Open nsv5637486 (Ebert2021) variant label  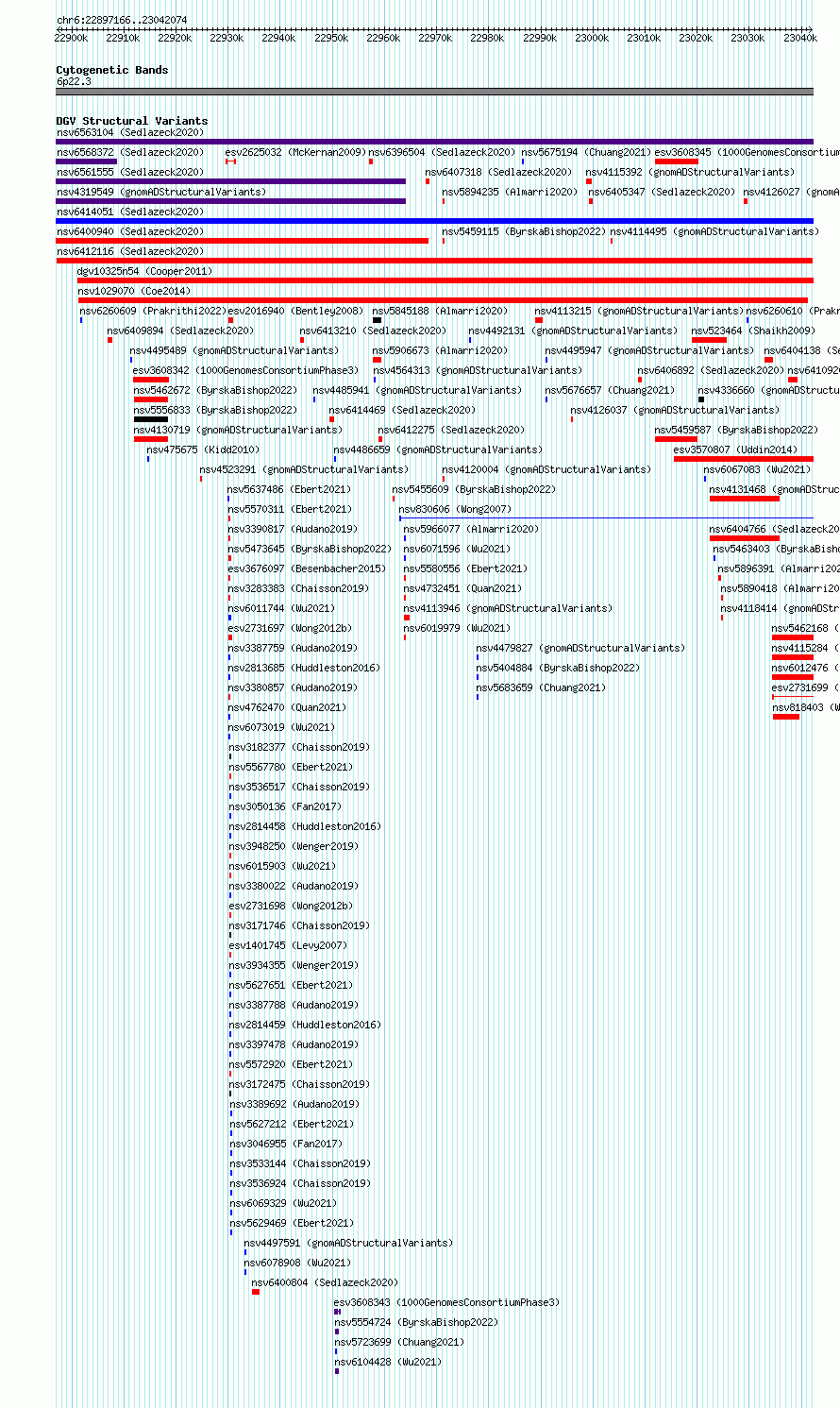click(x=290, y=489)
